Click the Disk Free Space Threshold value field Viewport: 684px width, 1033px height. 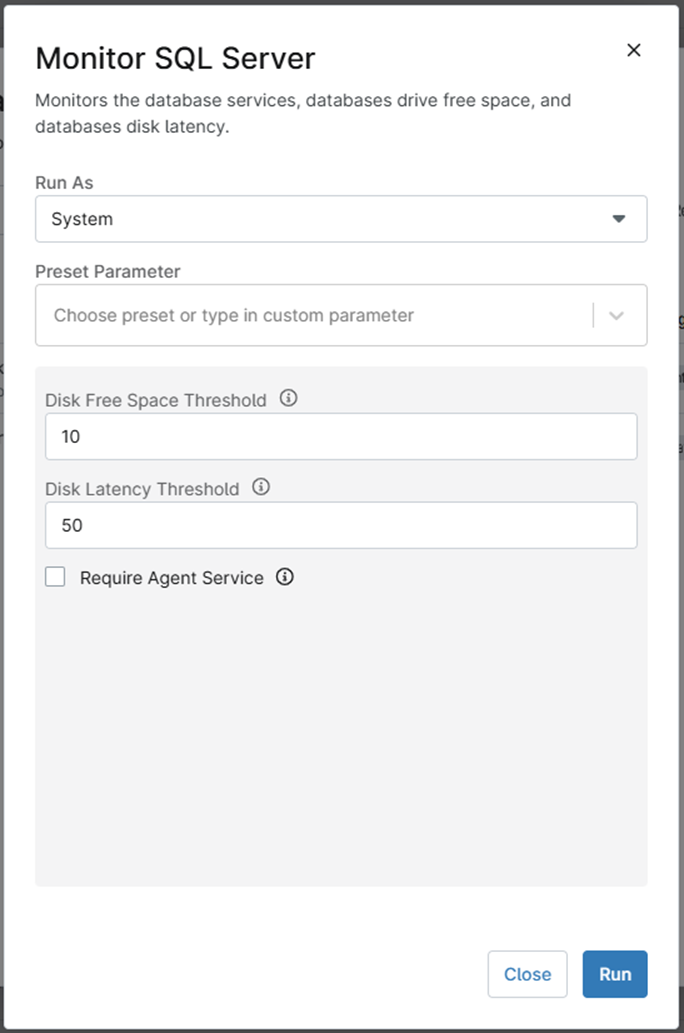pyautogui.click(x=340, y=436)
